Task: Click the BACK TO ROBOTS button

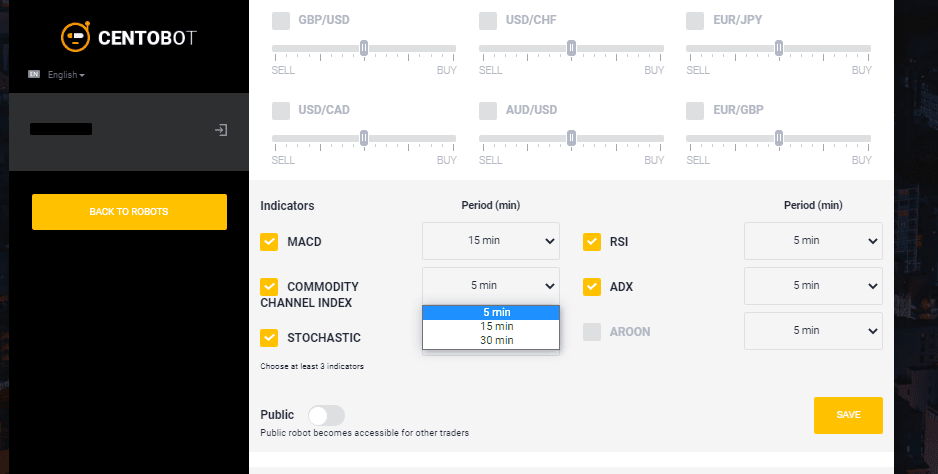Action: coord(129,212)
